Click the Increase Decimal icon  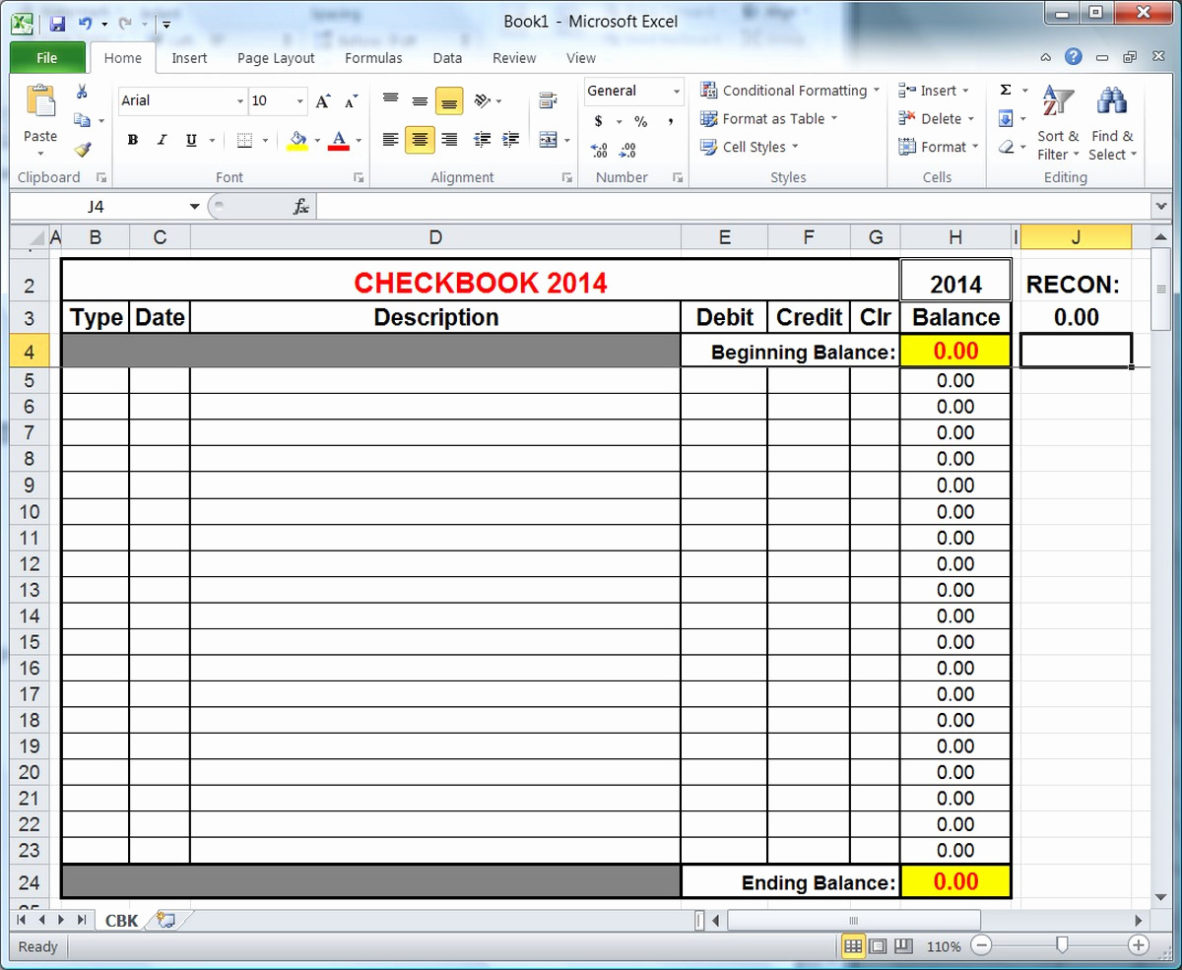(598, 150)
